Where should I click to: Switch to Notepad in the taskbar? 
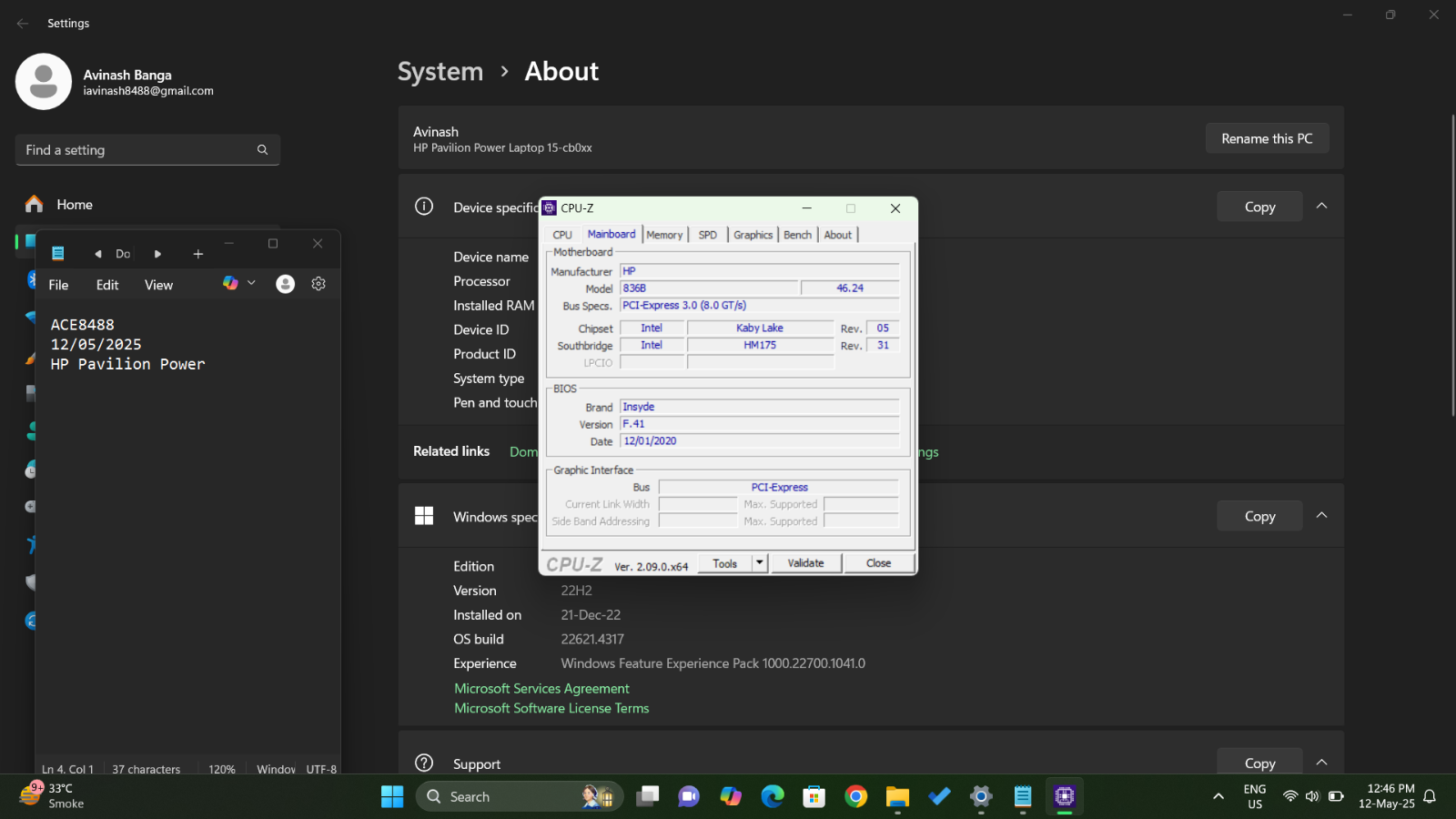pos(1023,796)
